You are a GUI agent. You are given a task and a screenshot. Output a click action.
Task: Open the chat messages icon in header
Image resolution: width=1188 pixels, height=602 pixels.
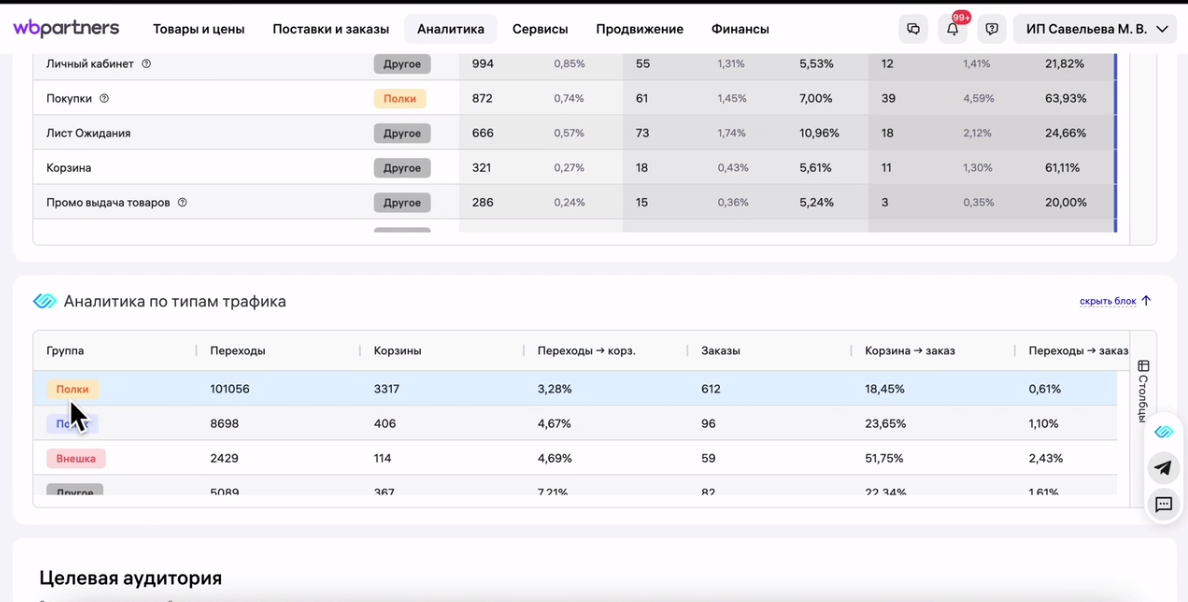(913, 30)
